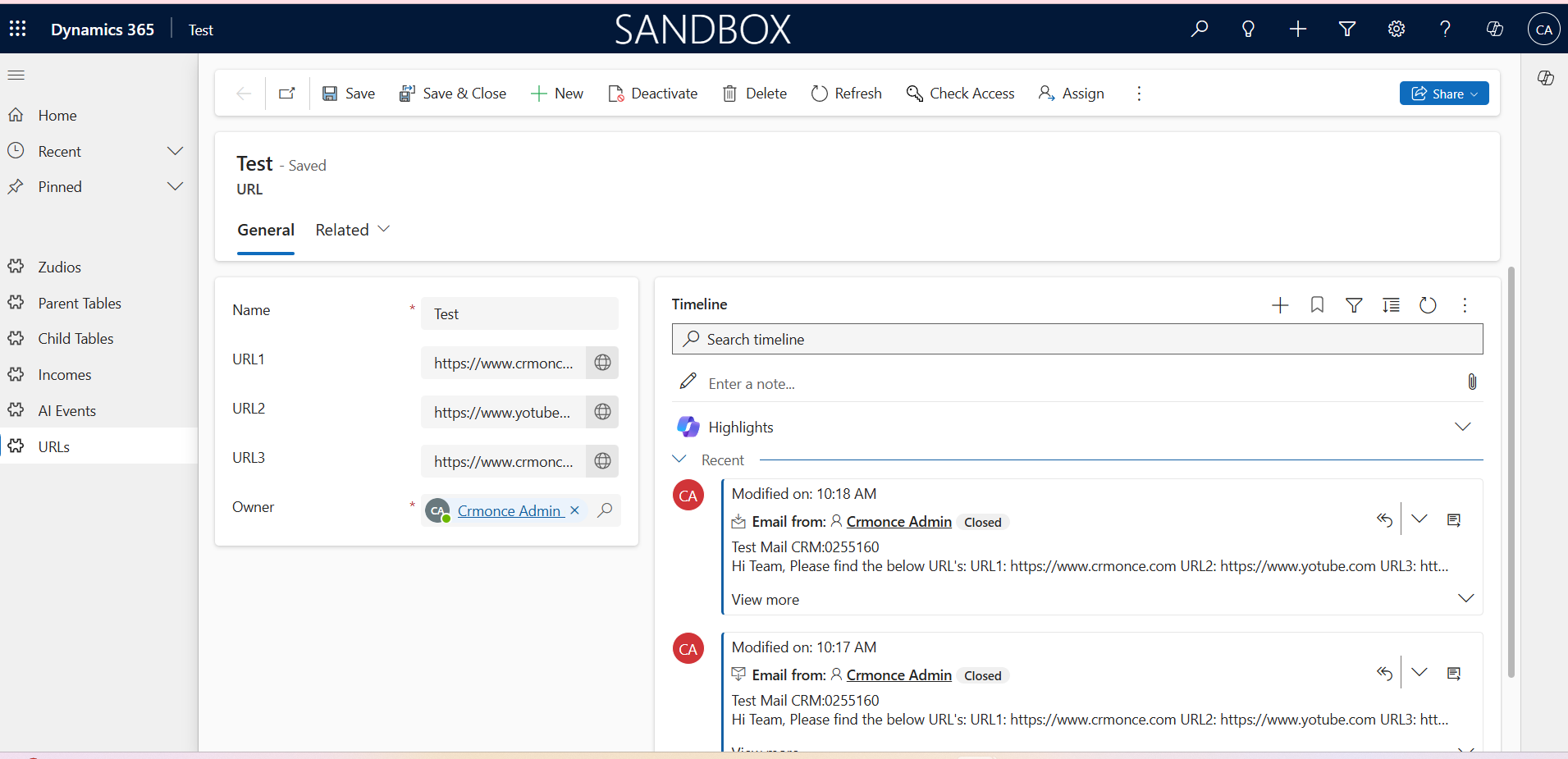Attach a file with the paperclip icon

[1472, 382]
